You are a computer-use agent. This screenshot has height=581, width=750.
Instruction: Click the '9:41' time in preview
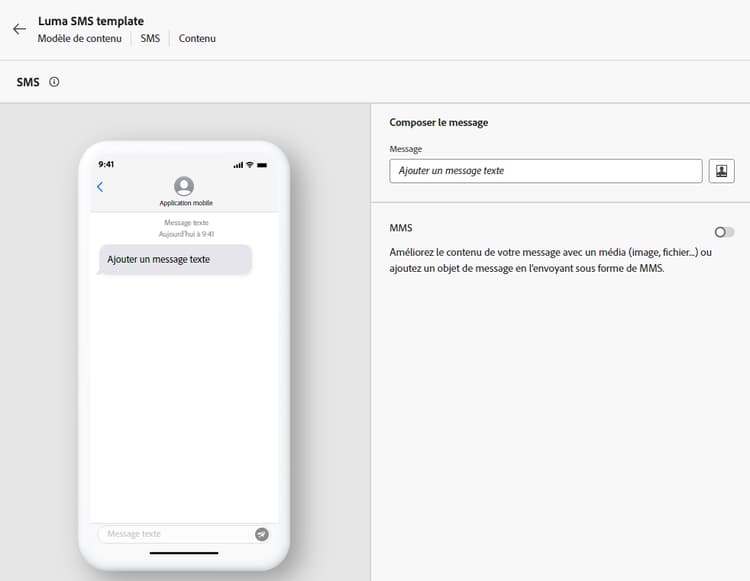click(x=106, y=164)
